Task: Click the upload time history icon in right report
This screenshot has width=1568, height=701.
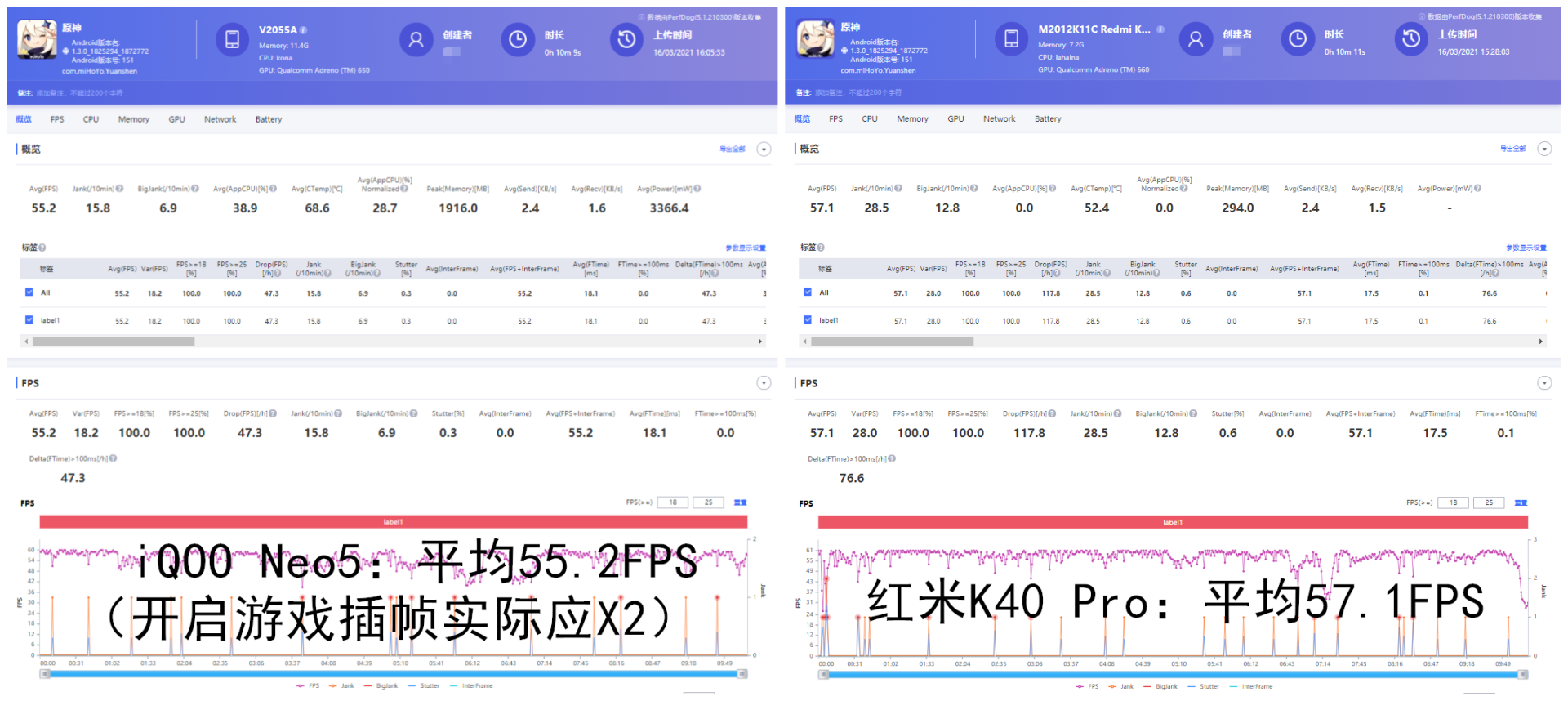Action: pos(1411,38)
